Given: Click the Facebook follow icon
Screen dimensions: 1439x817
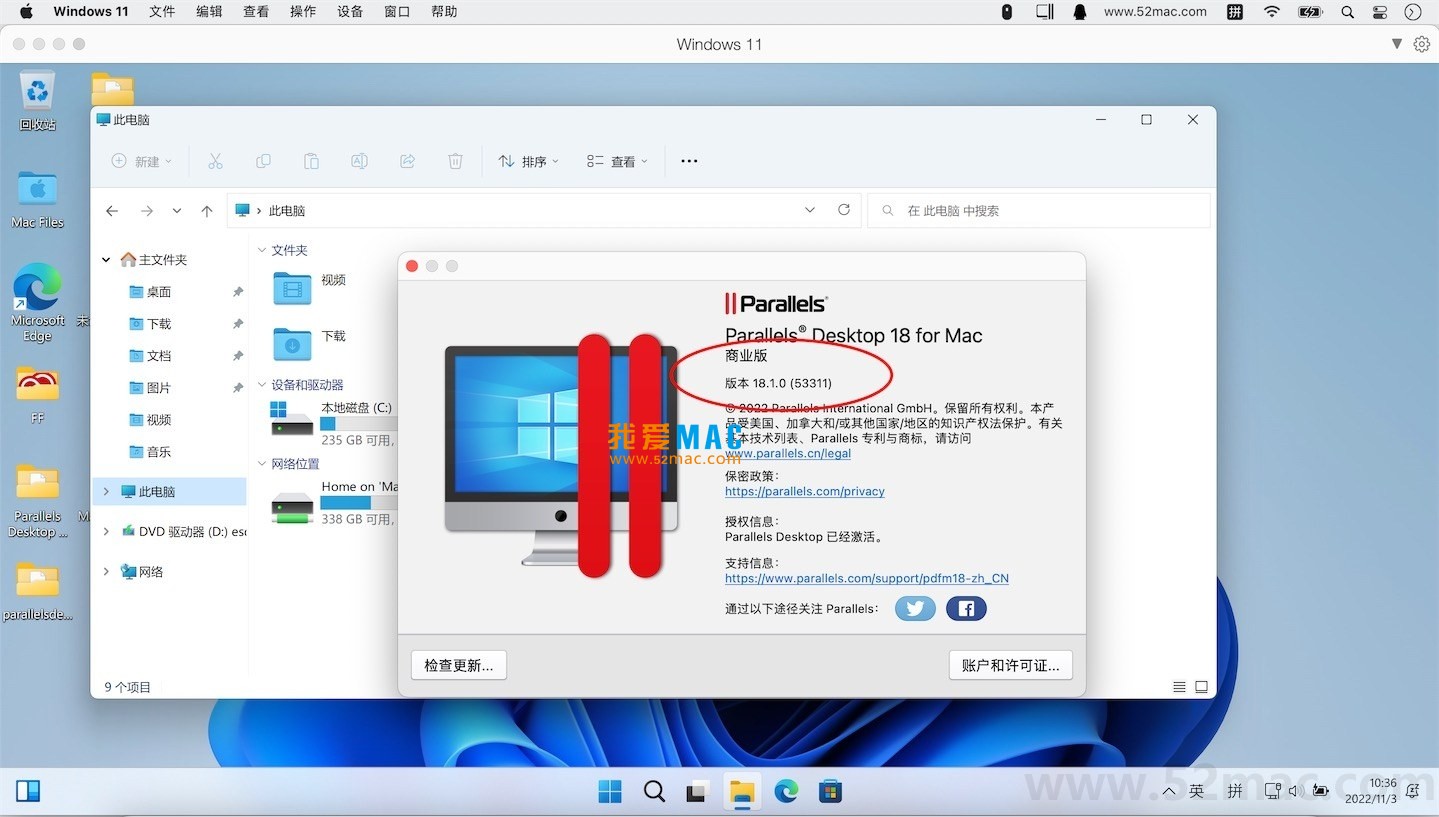Looking at the screenshot, I should click(966, 608).
